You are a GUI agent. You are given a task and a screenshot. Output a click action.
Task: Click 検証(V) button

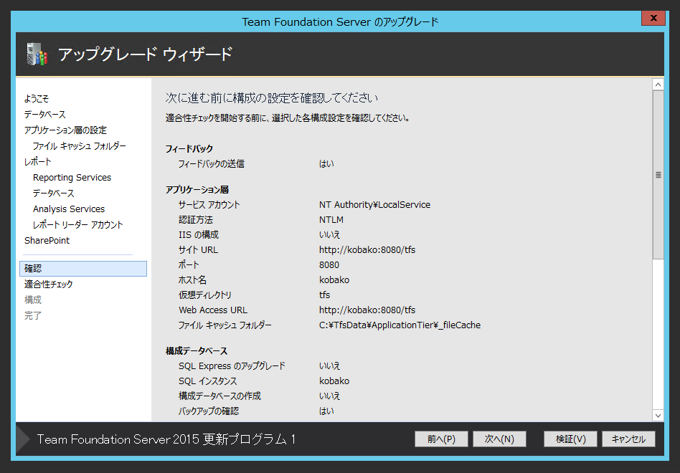[x=570, y=439]
